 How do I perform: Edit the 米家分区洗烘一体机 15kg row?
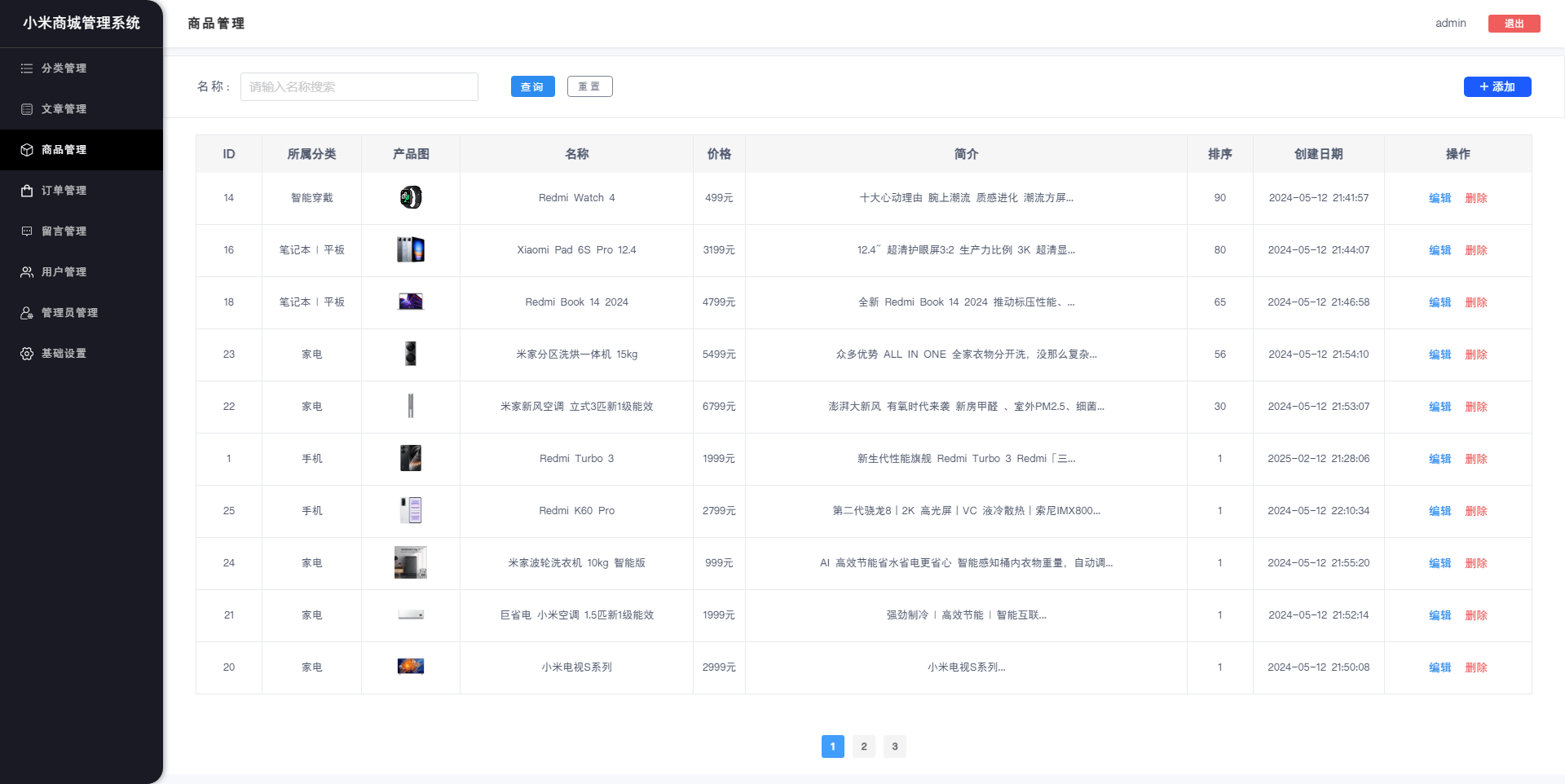click(1440, 355)
